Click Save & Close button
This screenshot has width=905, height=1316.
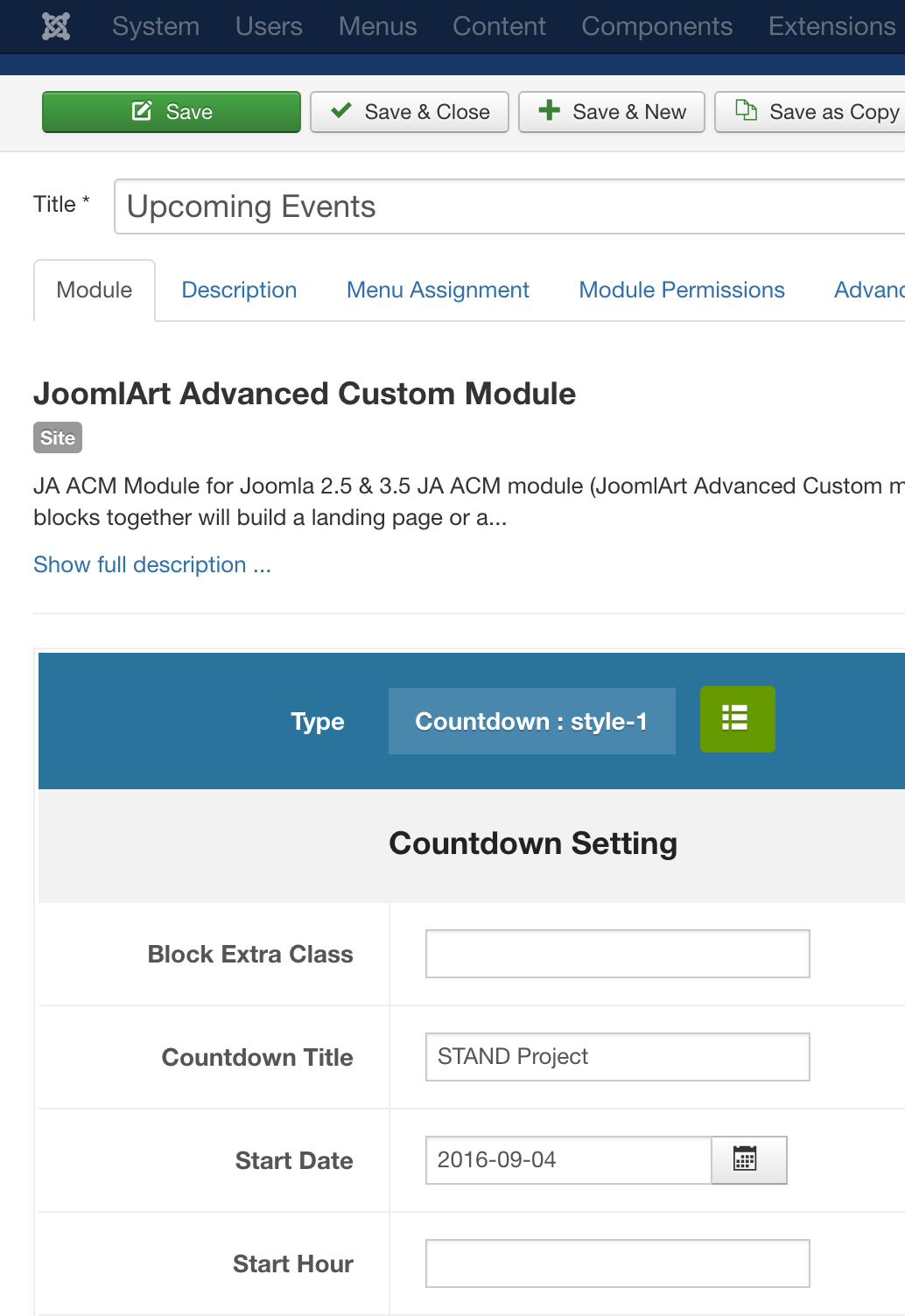click(410, 112)
